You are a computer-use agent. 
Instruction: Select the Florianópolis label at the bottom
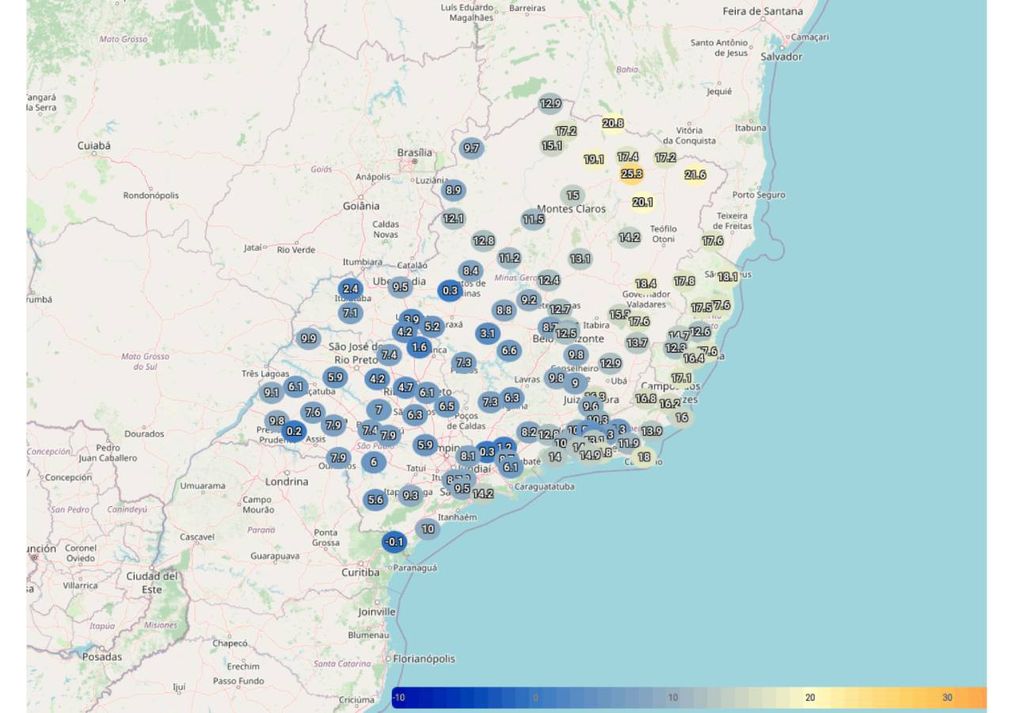coord(423,658)
